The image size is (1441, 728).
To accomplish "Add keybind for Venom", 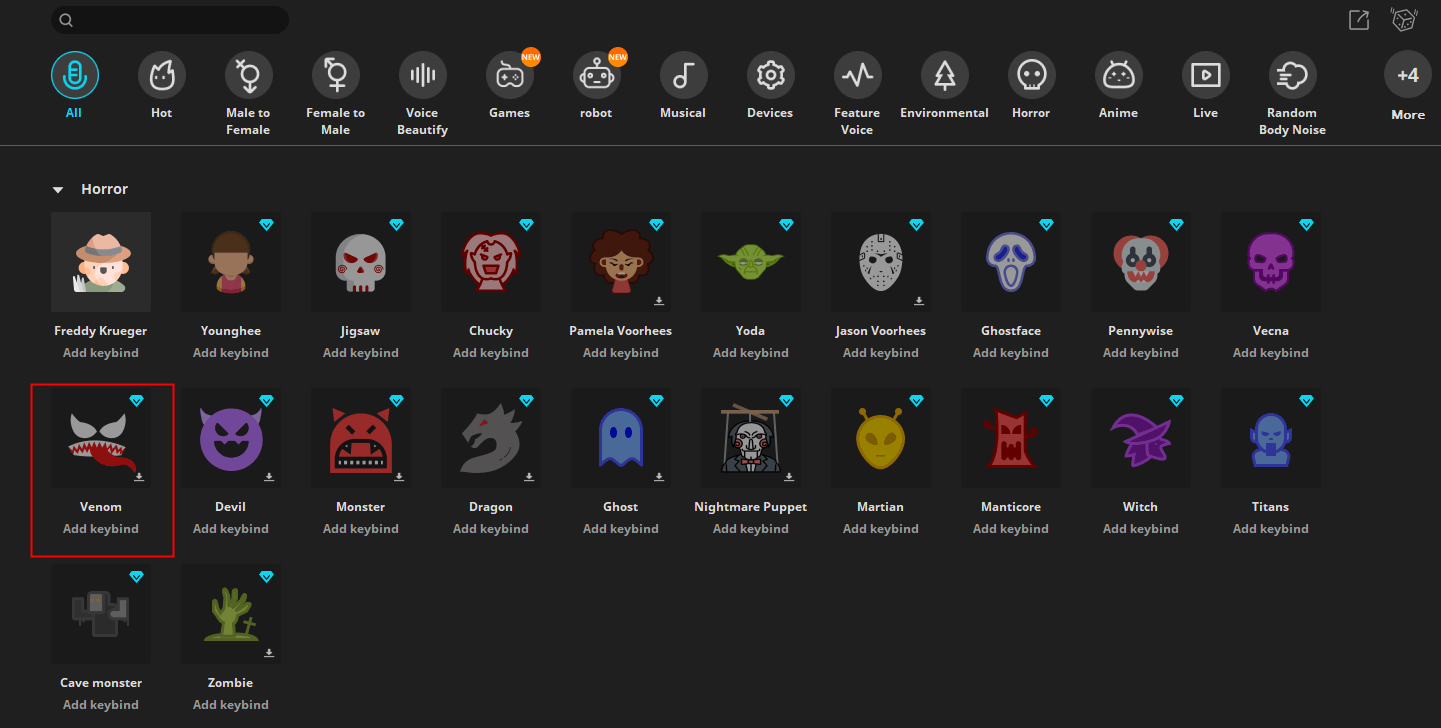I will click(101, 529).
